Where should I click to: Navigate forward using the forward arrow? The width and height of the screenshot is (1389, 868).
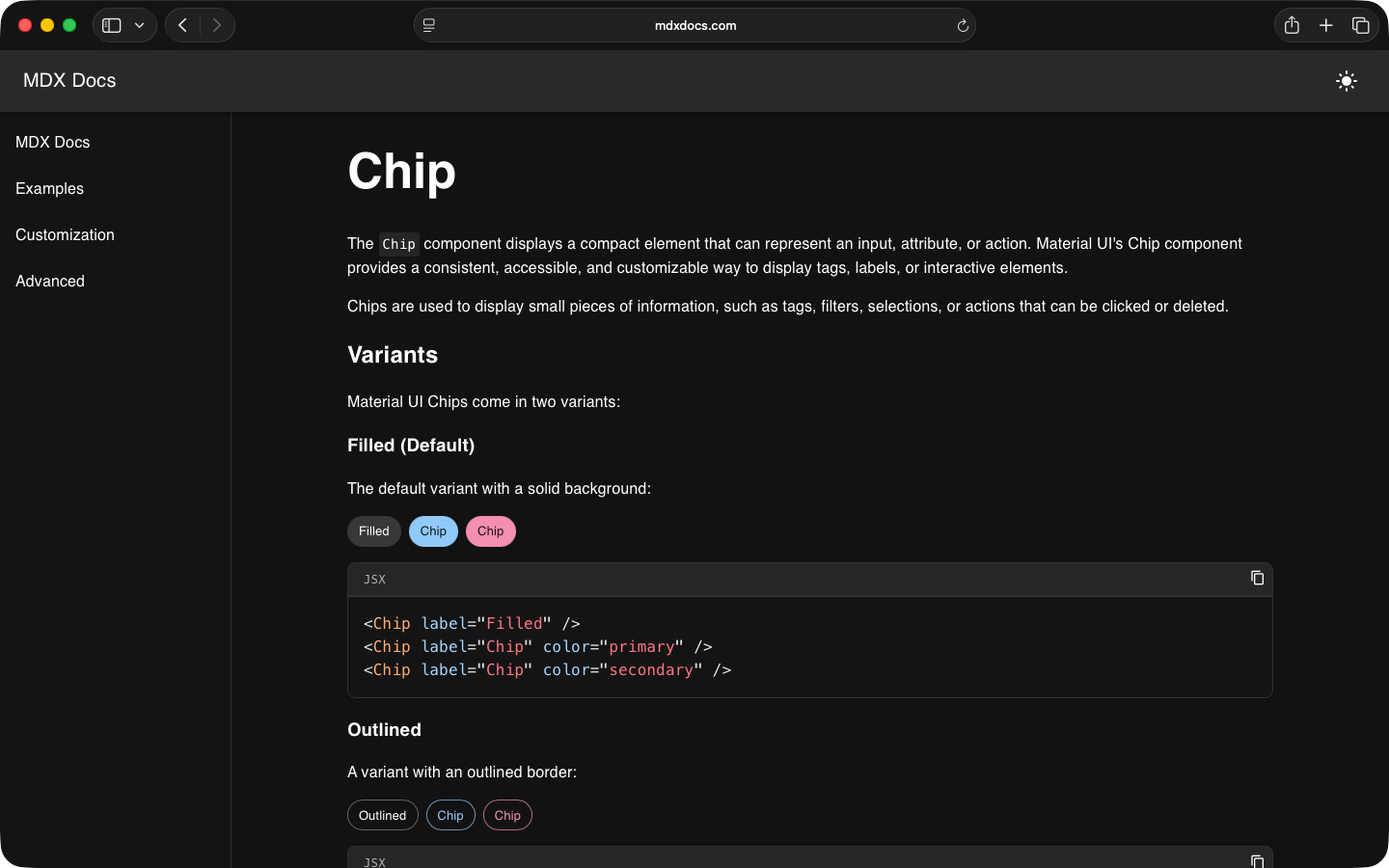point(217,25)
